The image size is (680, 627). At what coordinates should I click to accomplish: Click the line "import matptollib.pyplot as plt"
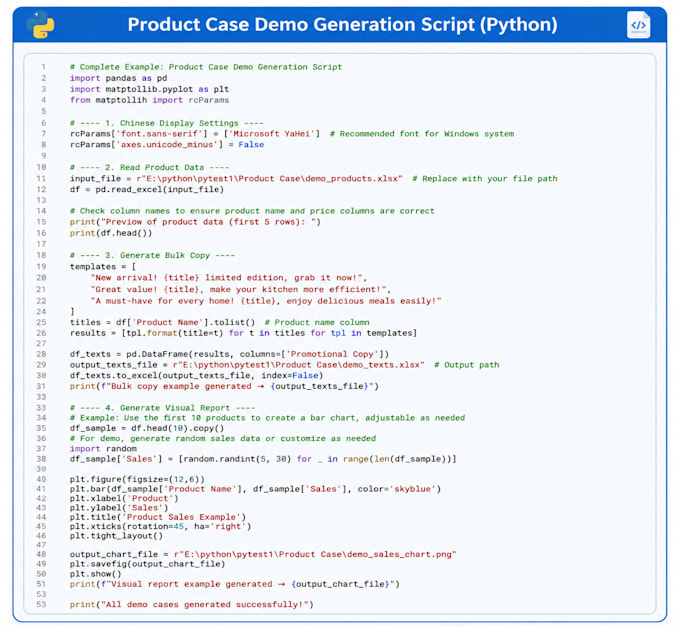(149, 89)
